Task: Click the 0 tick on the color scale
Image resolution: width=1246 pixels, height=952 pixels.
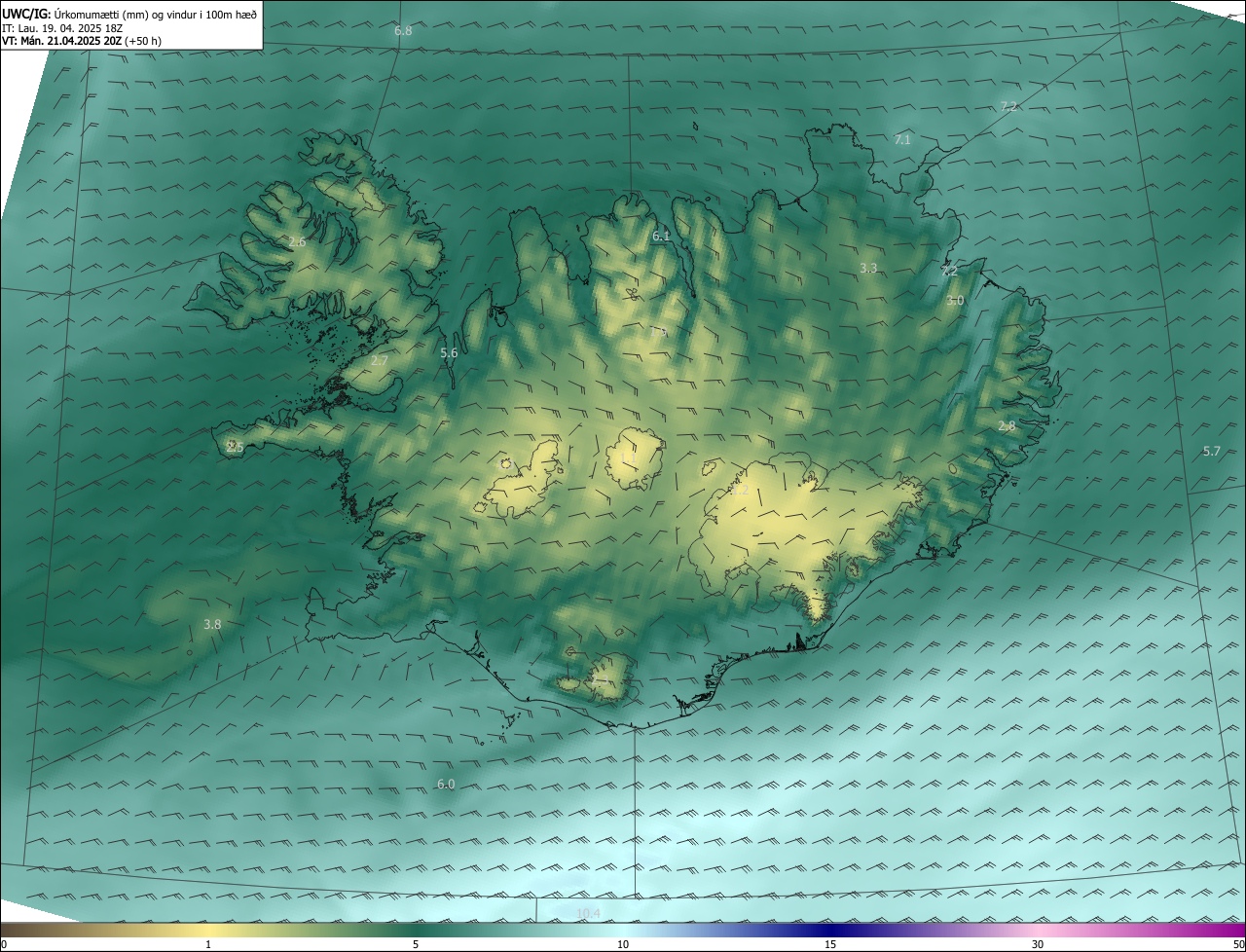Action: coord(3,945)
